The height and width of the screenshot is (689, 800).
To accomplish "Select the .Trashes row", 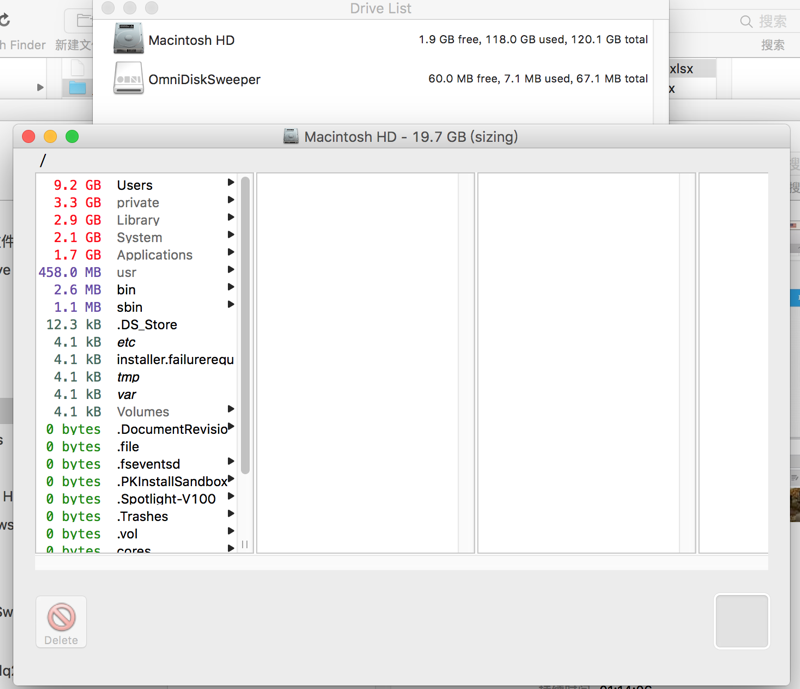I will click(136, 516).
